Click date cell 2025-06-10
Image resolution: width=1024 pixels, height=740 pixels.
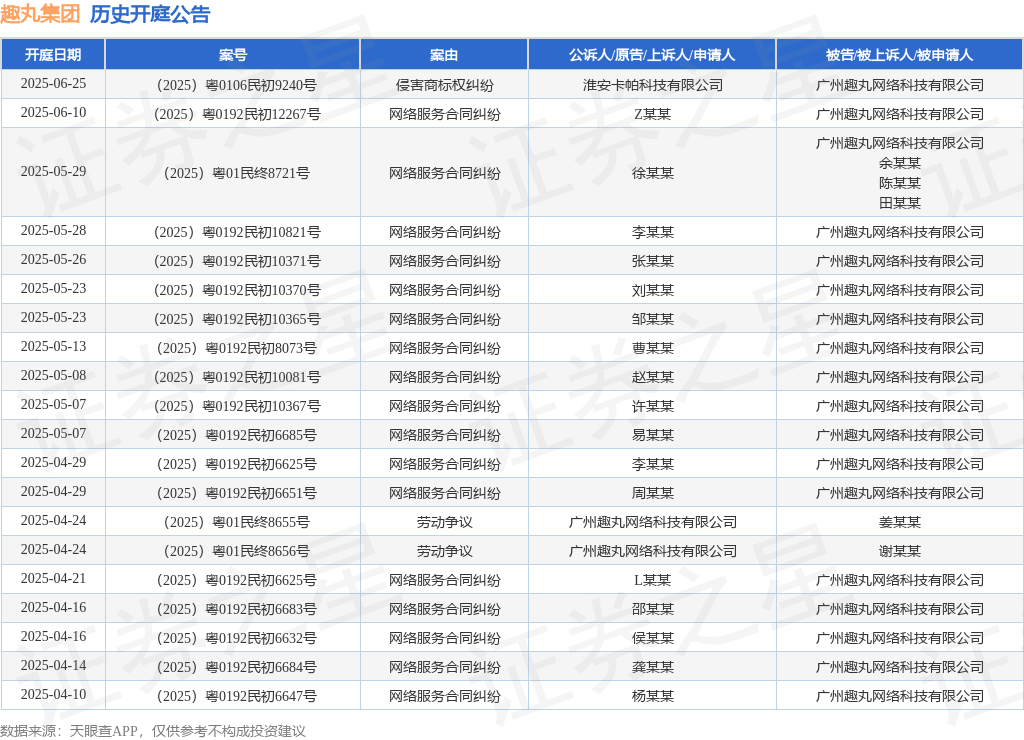(53, 112)
